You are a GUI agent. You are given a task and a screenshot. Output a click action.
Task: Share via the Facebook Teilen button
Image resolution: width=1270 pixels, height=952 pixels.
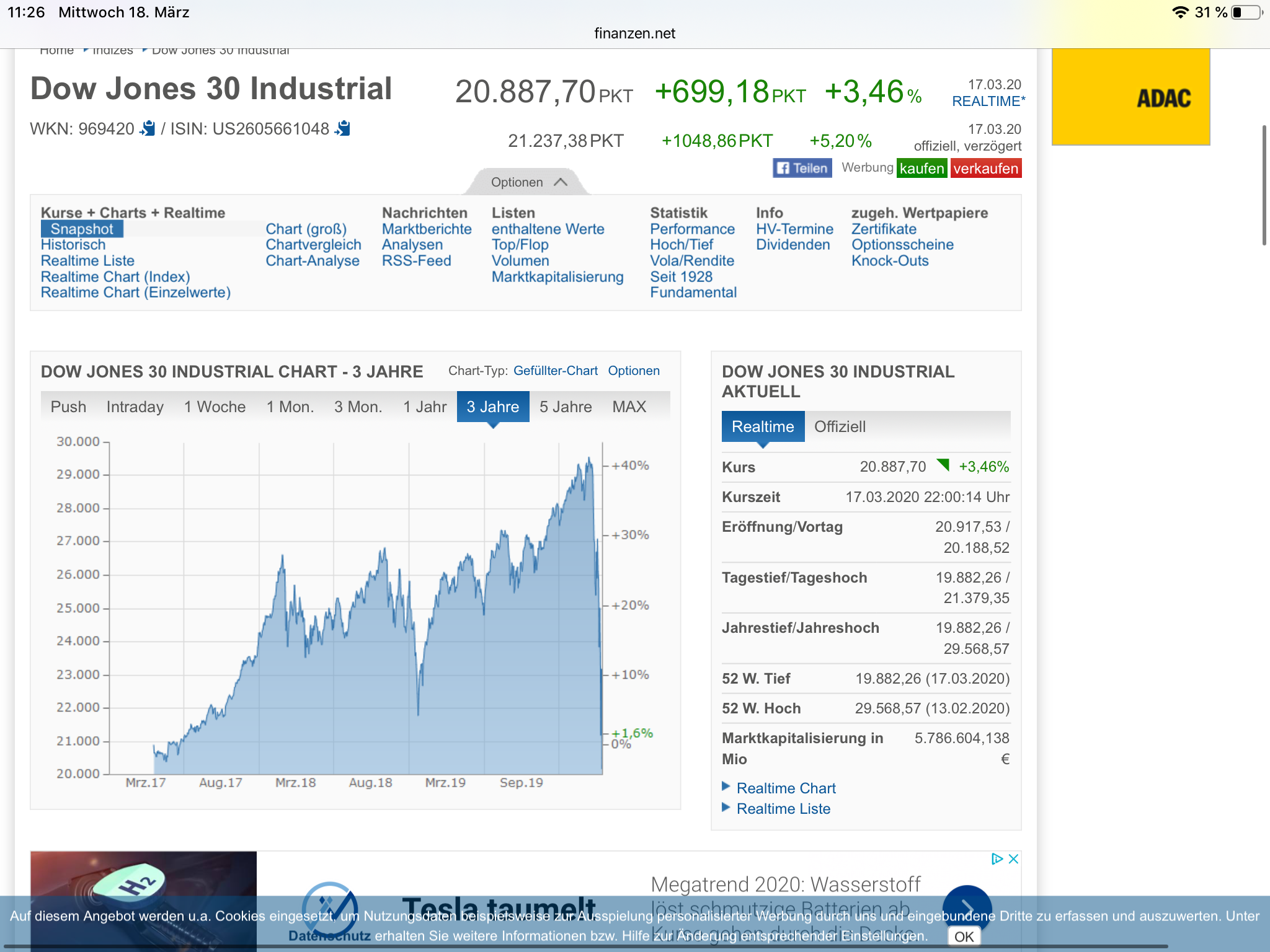pyautogui.click(x=802, y=168)
